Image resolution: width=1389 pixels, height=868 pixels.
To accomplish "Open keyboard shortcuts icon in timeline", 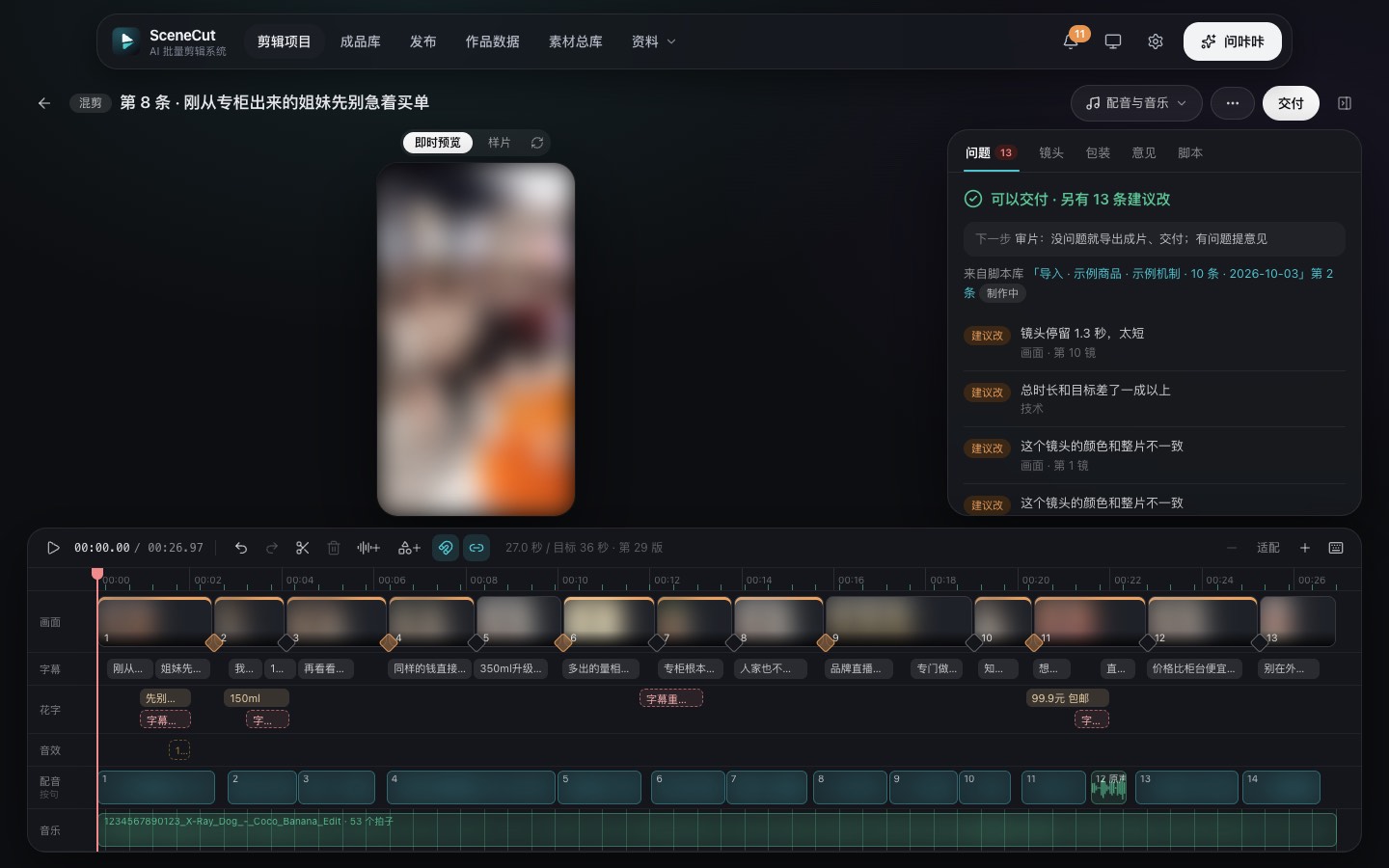I will pyautogui.click(x=1336, y=548).
